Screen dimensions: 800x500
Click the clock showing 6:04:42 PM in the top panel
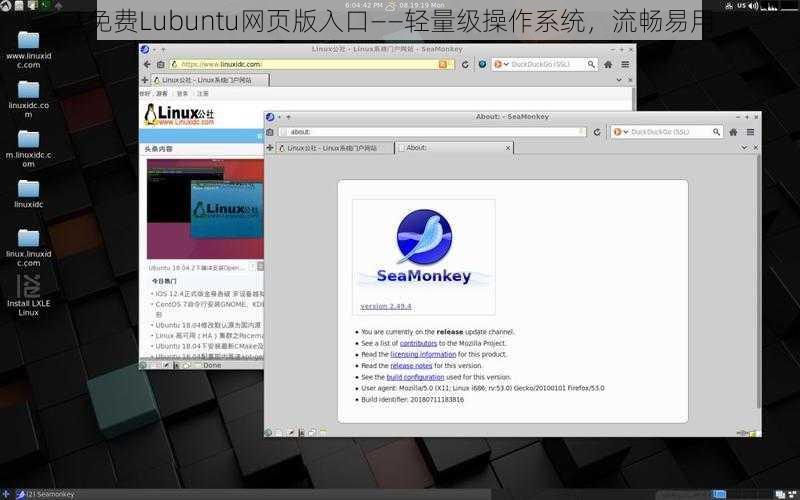364,5
